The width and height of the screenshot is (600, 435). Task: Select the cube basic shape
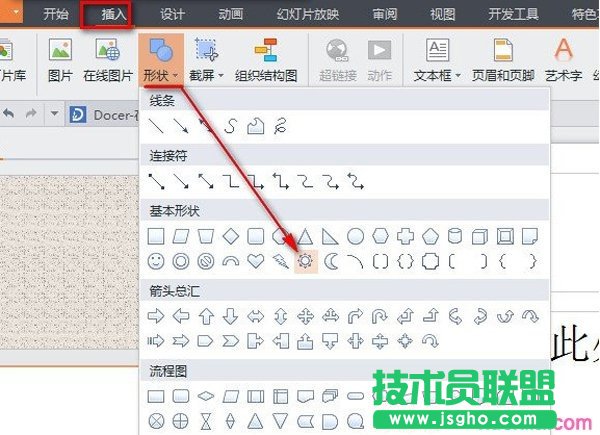click(480, 236)
